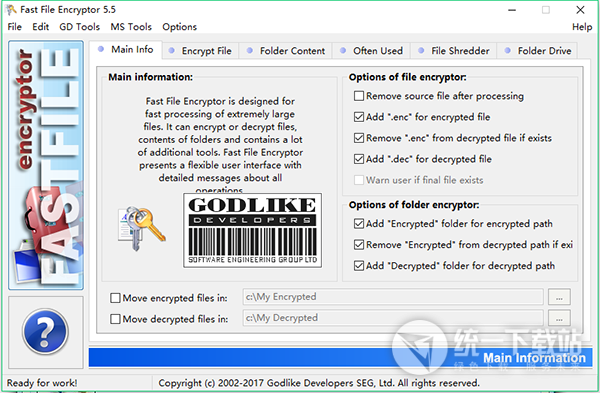Screen dimensions: 600x393
Task: Toggle Add ".enc" for encrypted file
Action: pyautogui.click(x=359, y=117)
